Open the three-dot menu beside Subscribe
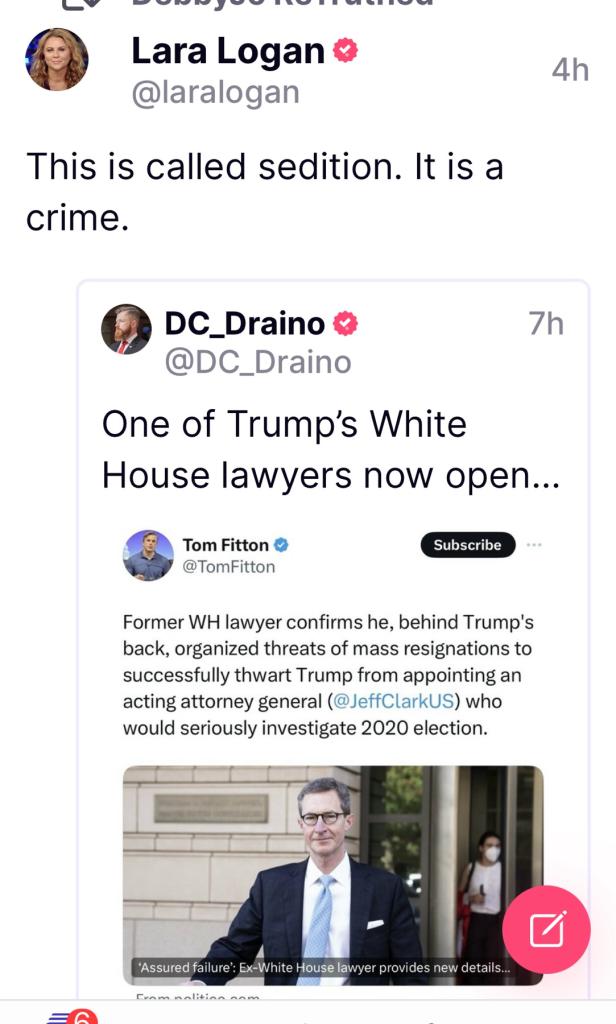Screen dimensions: 616x1024 (534, 545)
